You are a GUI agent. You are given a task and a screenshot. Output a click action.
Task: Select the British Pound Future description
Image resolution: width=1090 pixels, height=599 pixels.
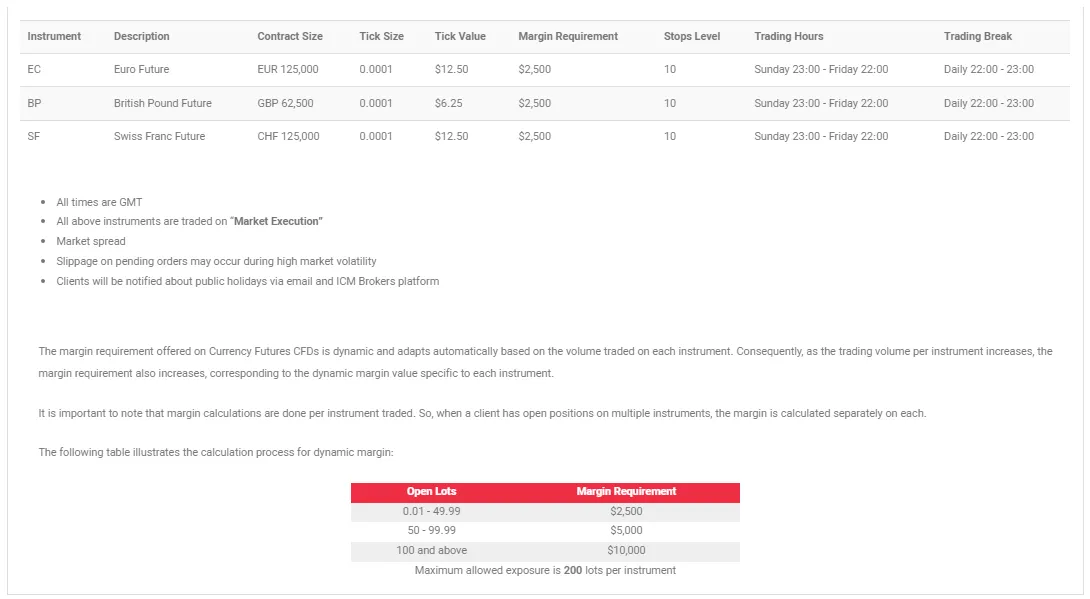click(x=162, y=103)
